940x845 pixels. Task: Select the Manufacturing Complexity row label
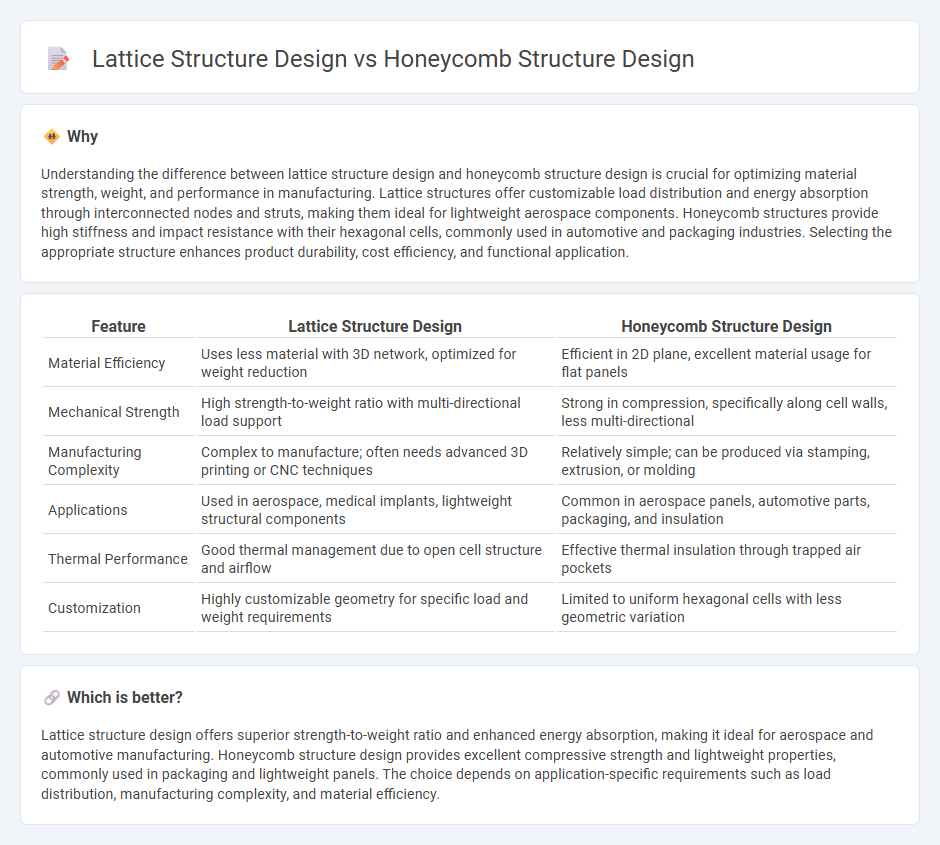[x=95, y=461]
